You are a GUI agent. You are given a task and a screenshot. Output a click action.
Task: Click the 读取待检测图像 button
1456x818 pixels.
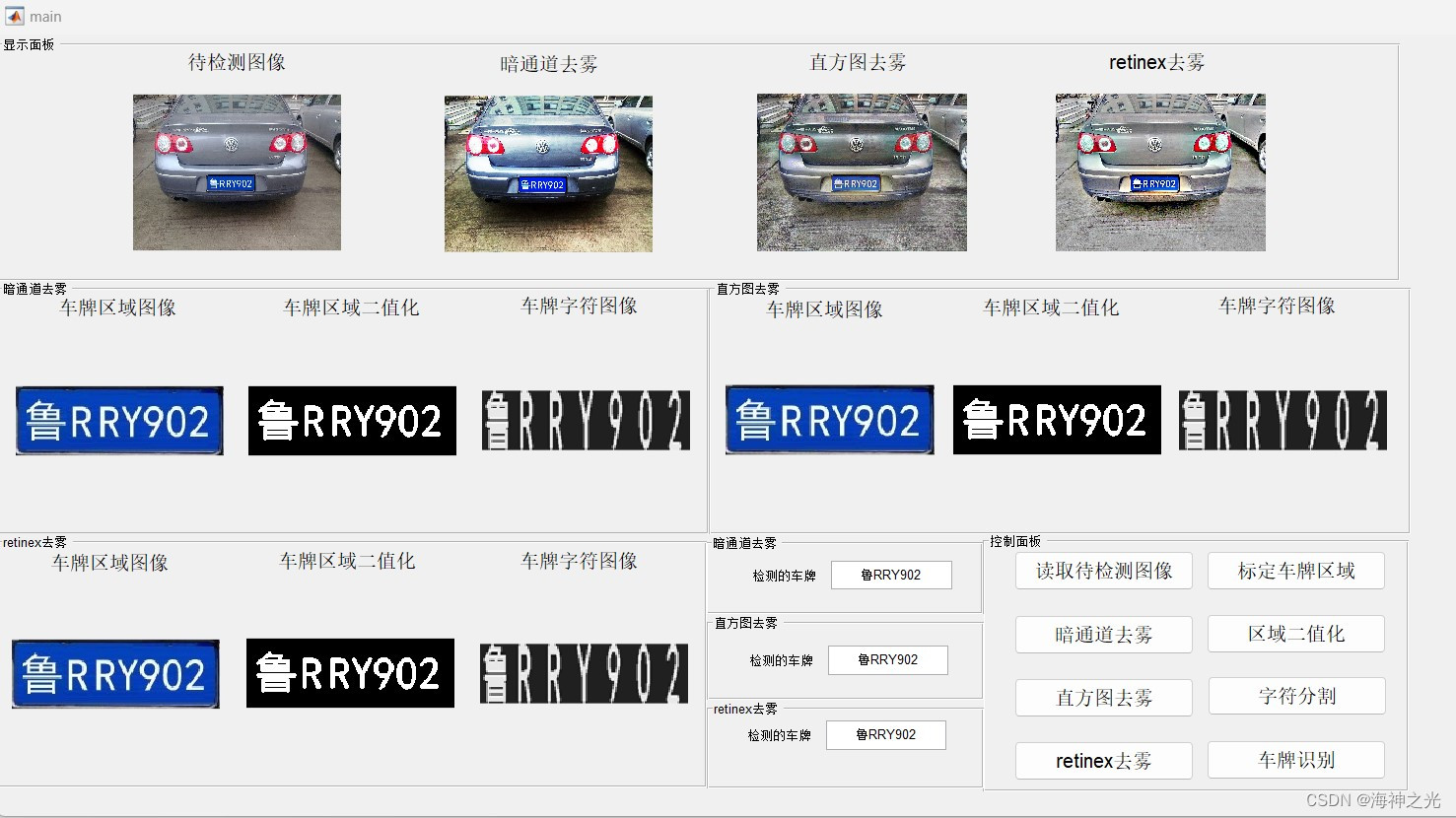[x=1104, y=571]
